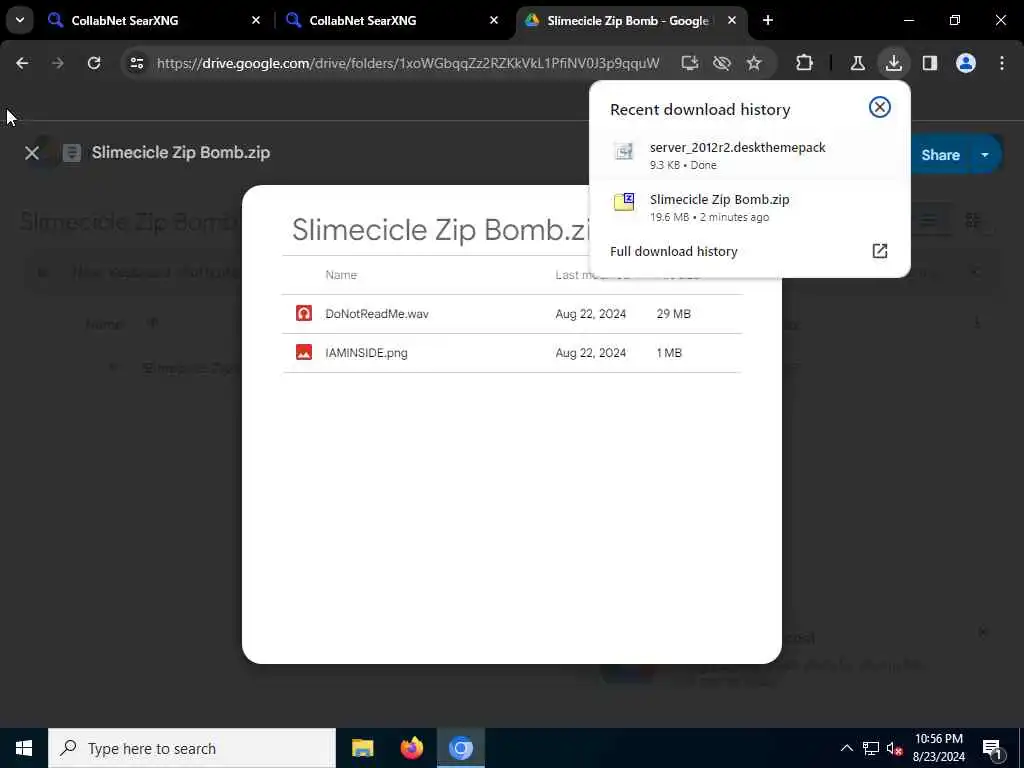Screen dimensions: 1024x768
Task: Click the Downloads toolbar icon
Action: click(894, 63)
